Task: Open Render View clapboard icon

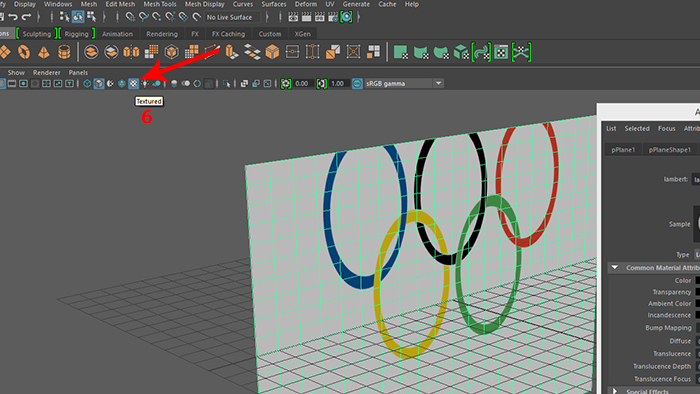Action: 293,17
